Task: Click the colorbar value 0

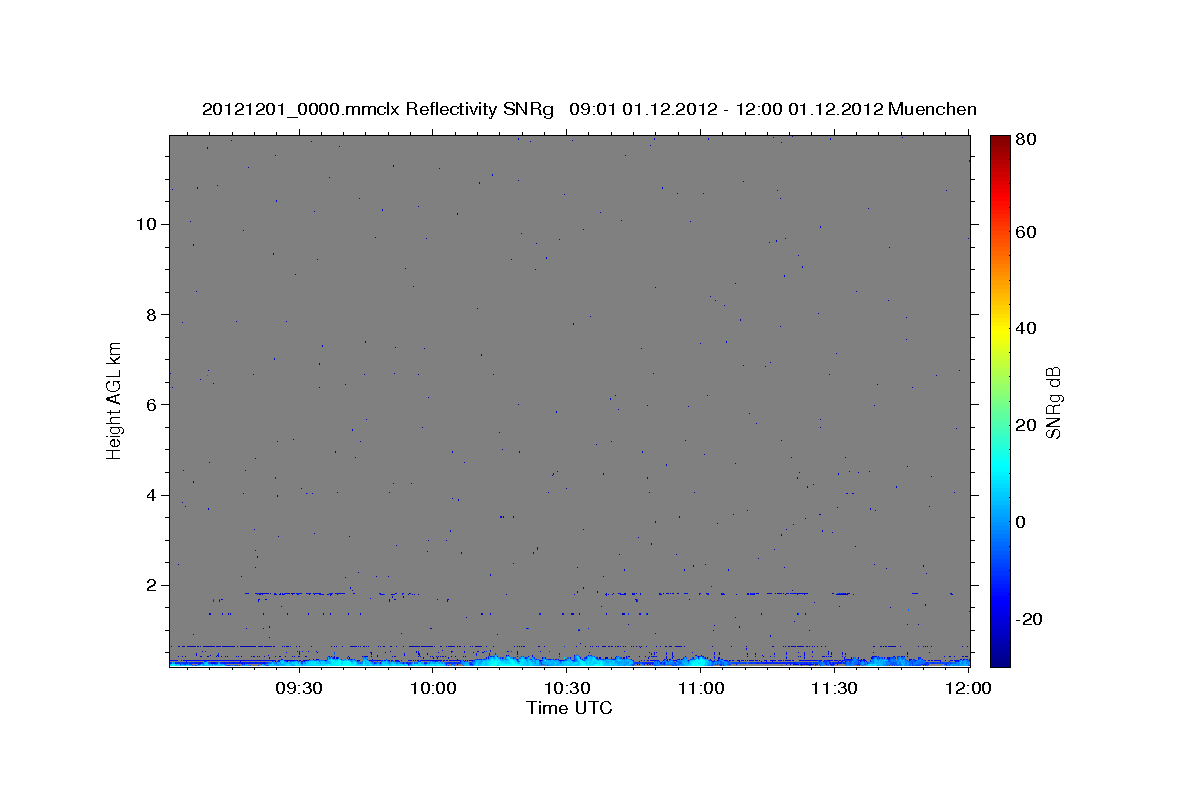Action: tap(1021, 522)
